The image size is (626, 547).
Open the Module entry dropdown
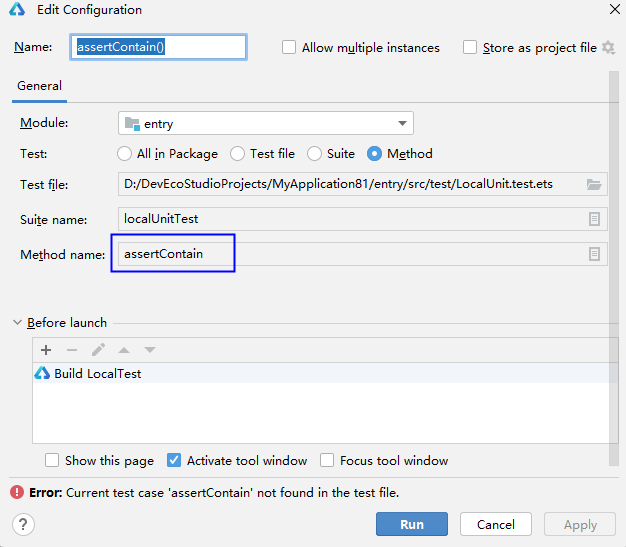[266, 123]
